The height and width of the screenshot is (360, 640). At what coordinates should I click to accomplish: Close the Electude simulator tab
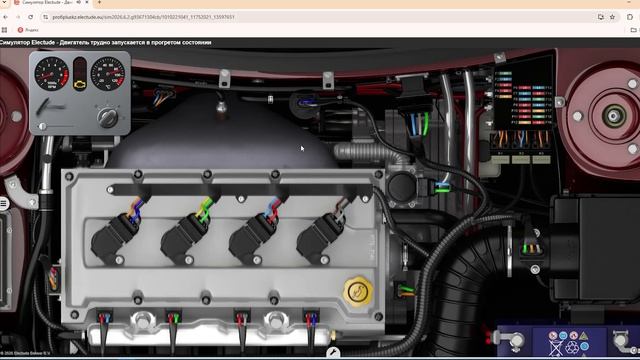[87, 2]
